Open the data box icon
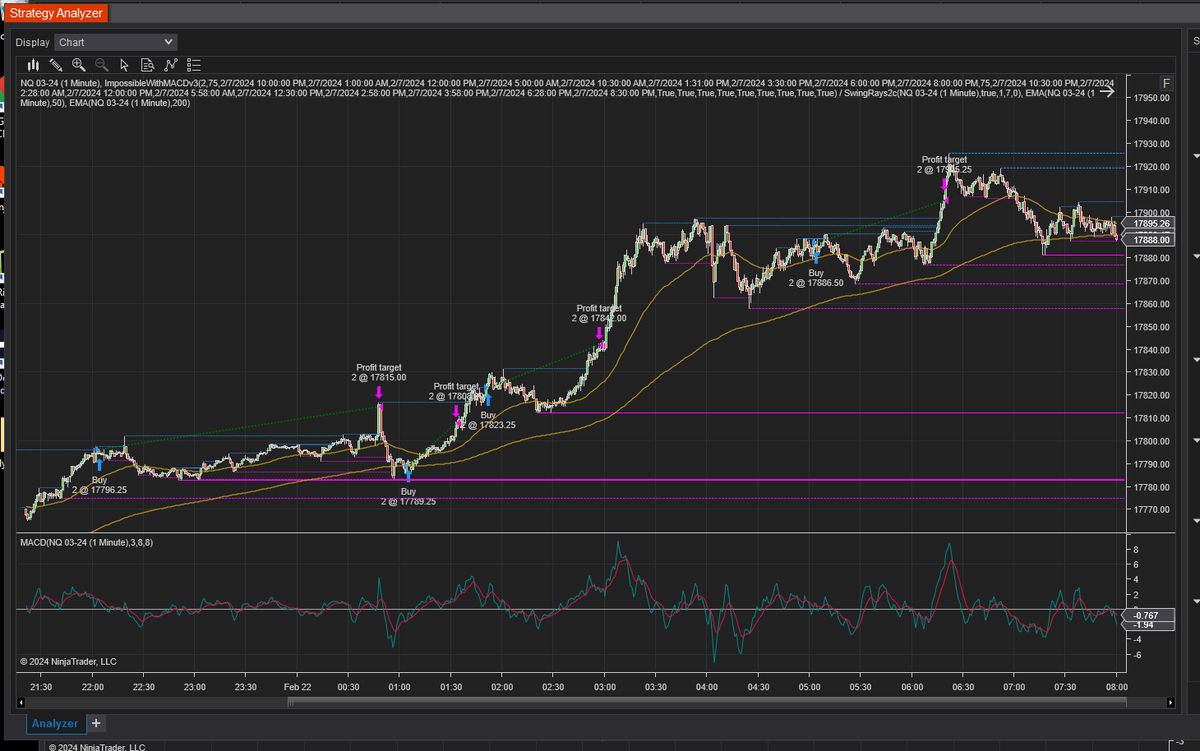Screen dimensions: 1200x751 (x=147, y=65)
